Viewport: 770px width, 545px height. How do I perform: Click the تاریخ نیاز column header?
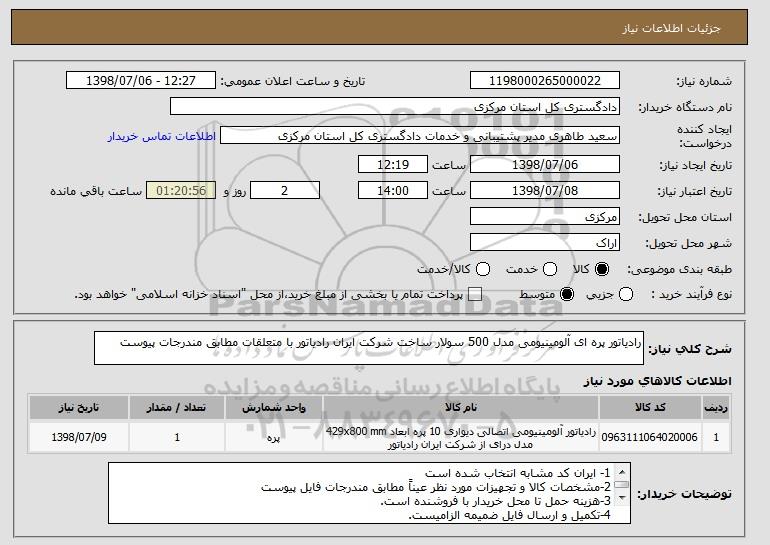pyautogui.click(x=79, y=408)
